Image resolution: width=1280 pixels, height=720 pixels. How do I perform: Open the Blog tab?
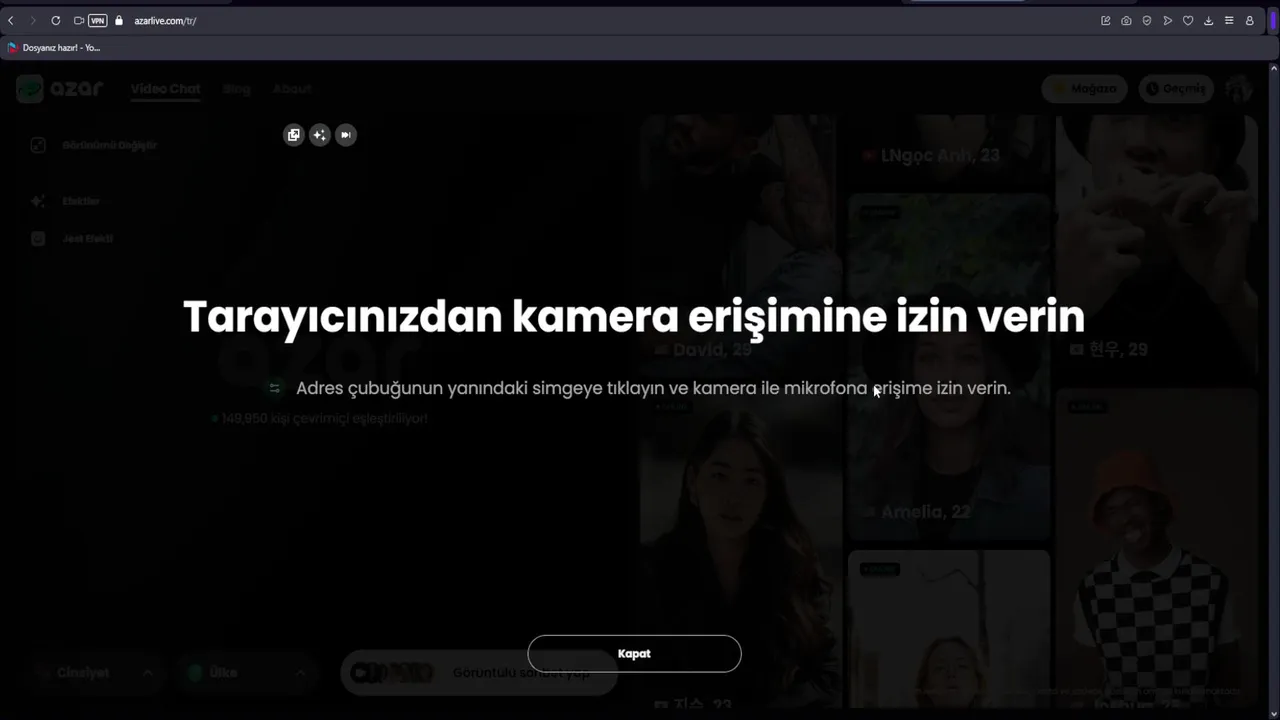236,89
